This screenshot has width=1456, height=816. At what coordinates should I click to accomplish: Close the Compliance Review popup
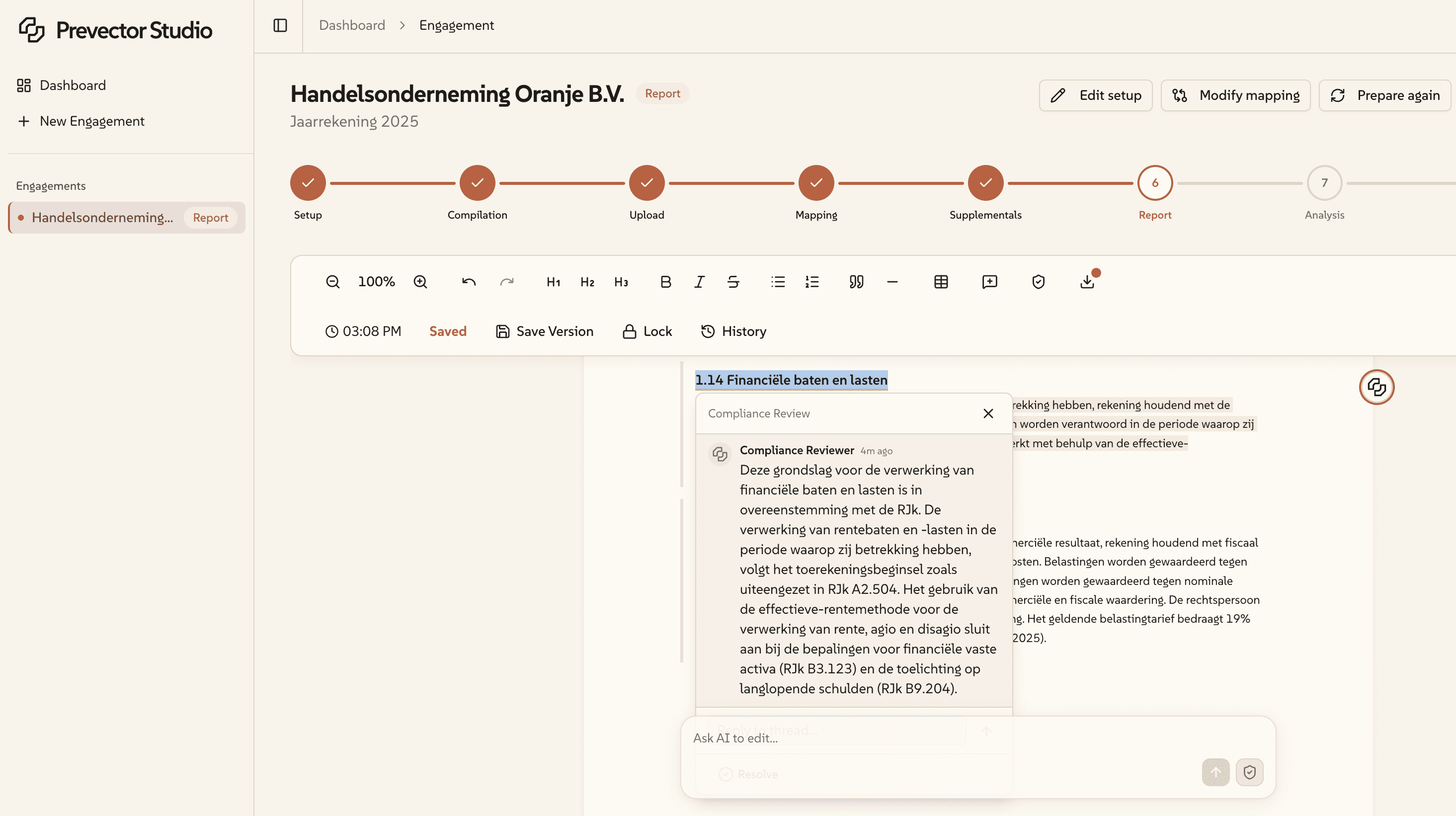(987, 413)
